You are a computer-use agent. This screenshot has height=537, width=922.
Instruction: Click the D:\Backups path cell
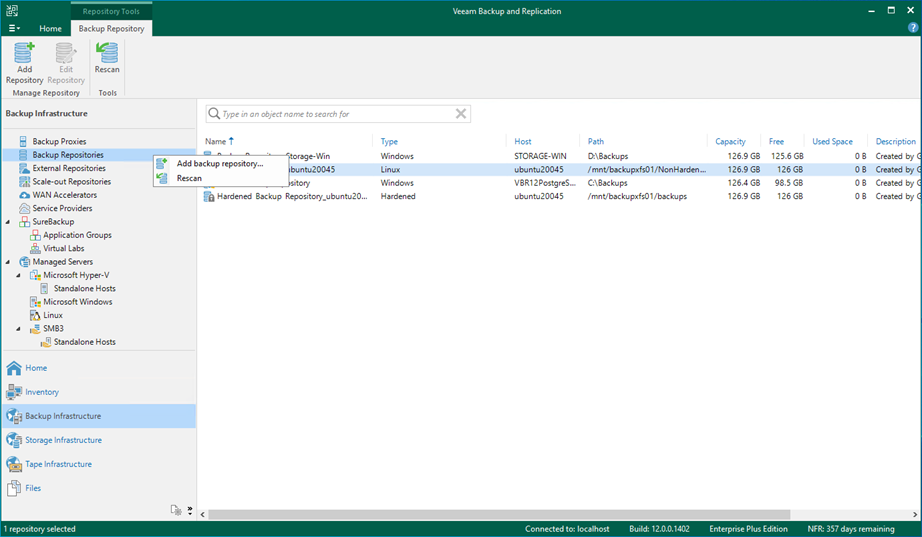click(607, 156)
